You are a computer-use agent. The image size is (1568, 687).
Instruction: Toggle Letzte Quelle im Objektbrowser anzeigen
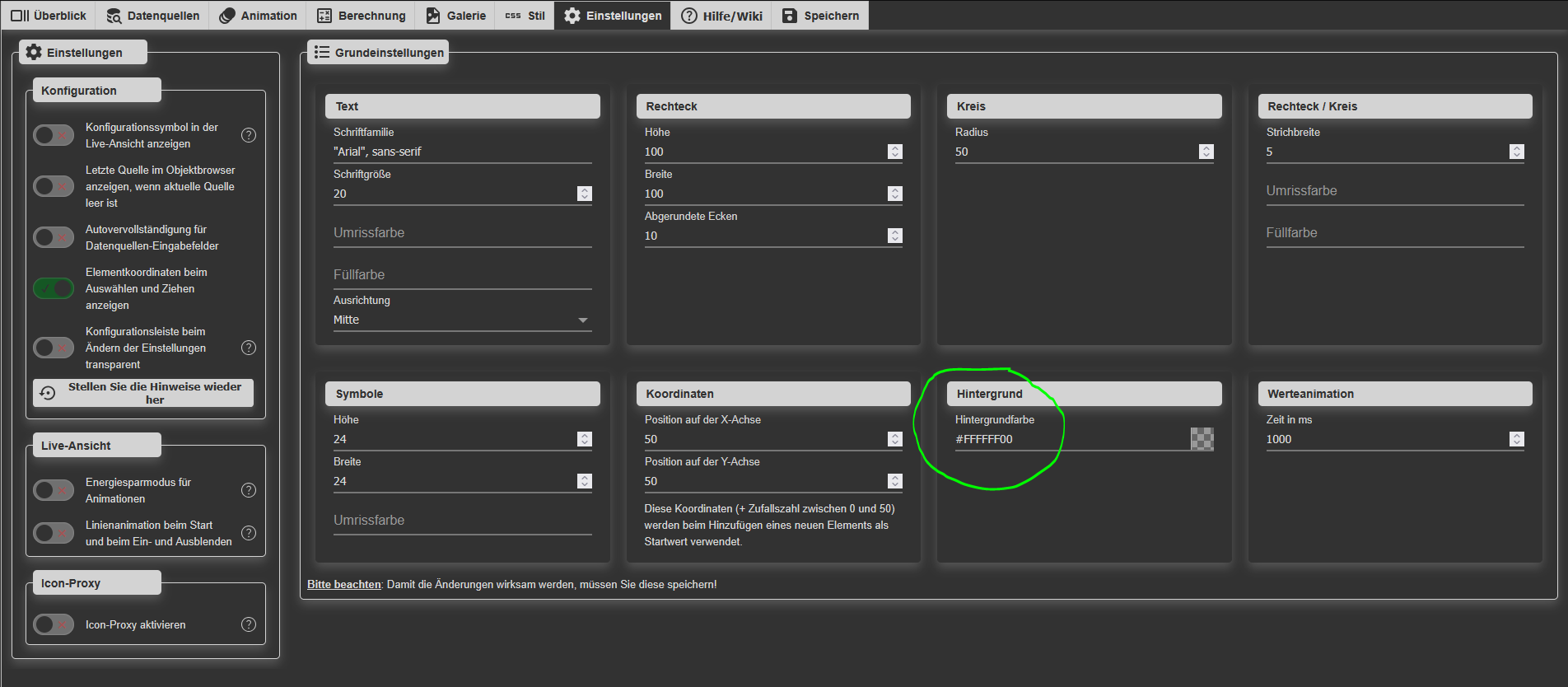coord(54,186)
